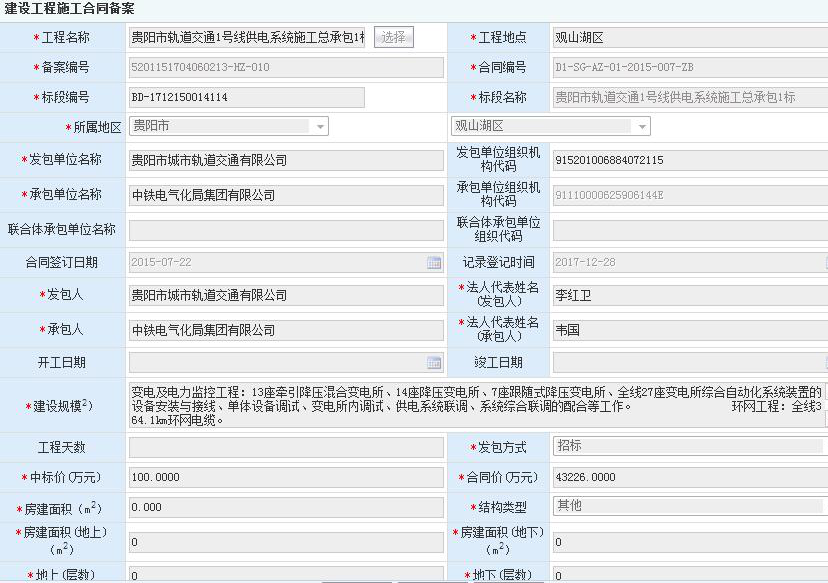Click the 结构类型 field showing 其他

[x=689, y=507]
